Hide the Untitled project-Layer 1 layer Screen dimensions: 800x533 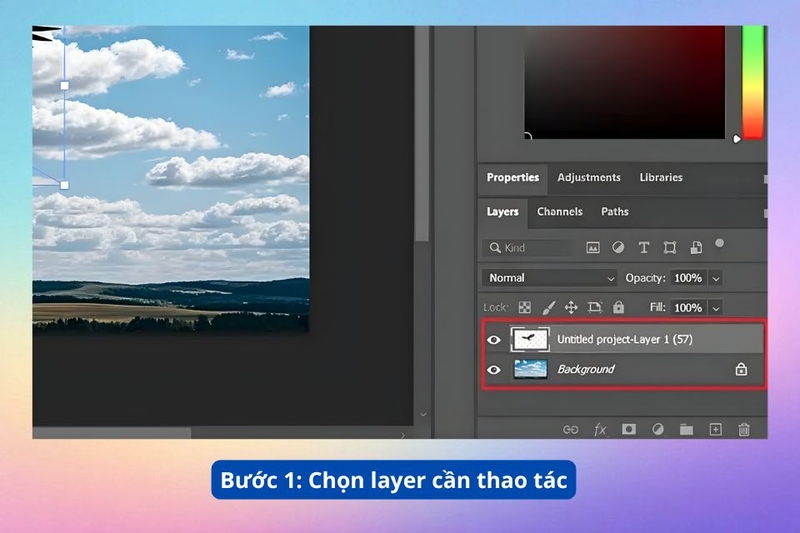click(x=493, y=340)
